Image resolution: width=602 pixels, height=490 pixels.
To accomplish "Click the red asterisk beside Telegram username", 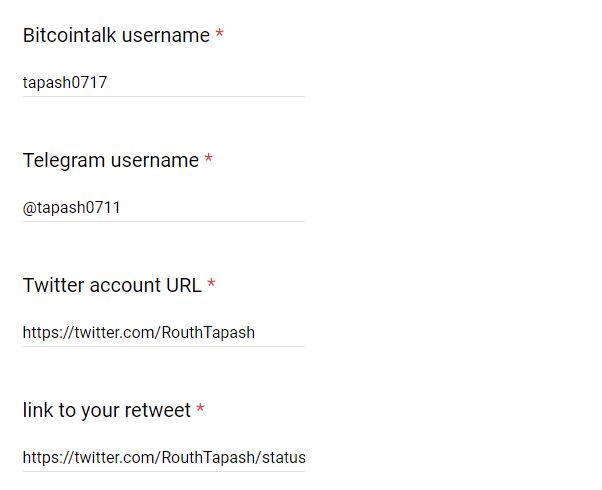I will pos(208,158).
